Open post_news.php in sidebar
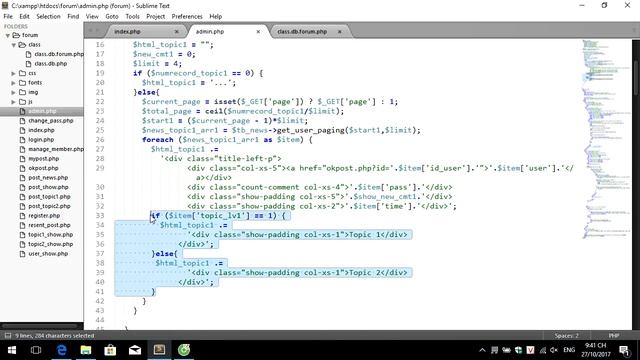Viewport: 640px width, 360px height. 48,178
